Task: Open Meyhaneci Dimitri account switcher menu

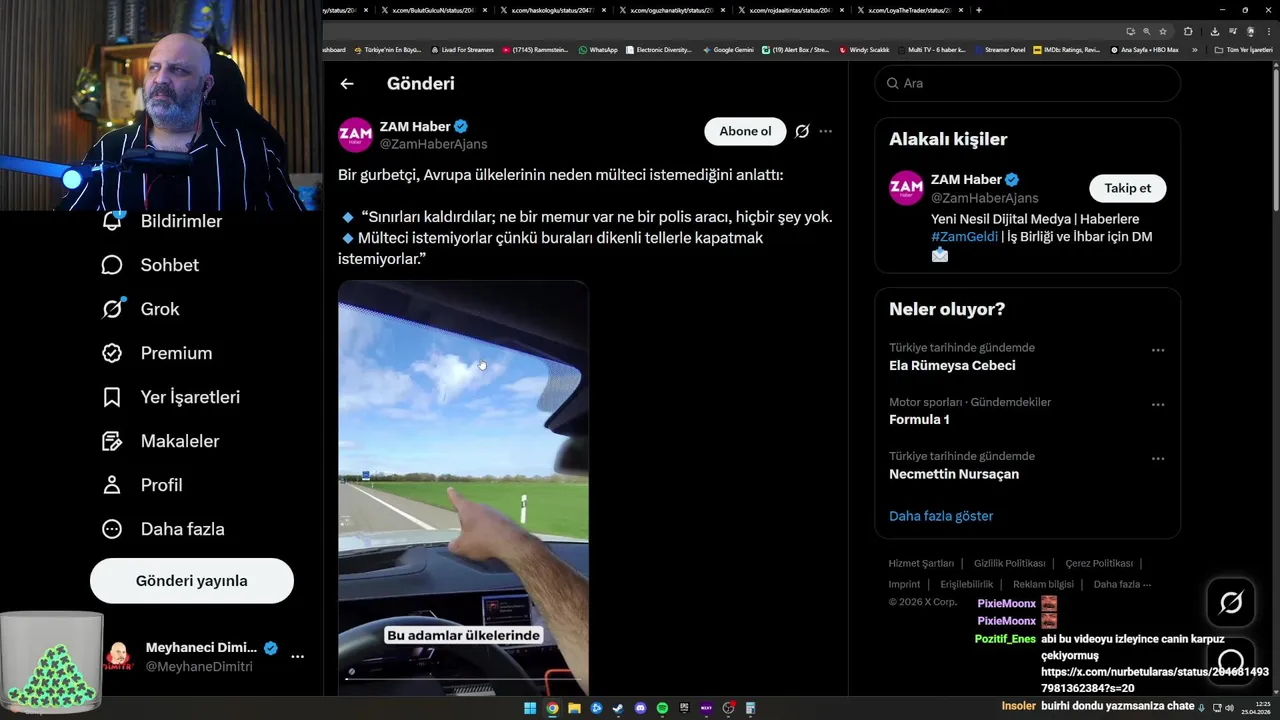Action: 297,657
